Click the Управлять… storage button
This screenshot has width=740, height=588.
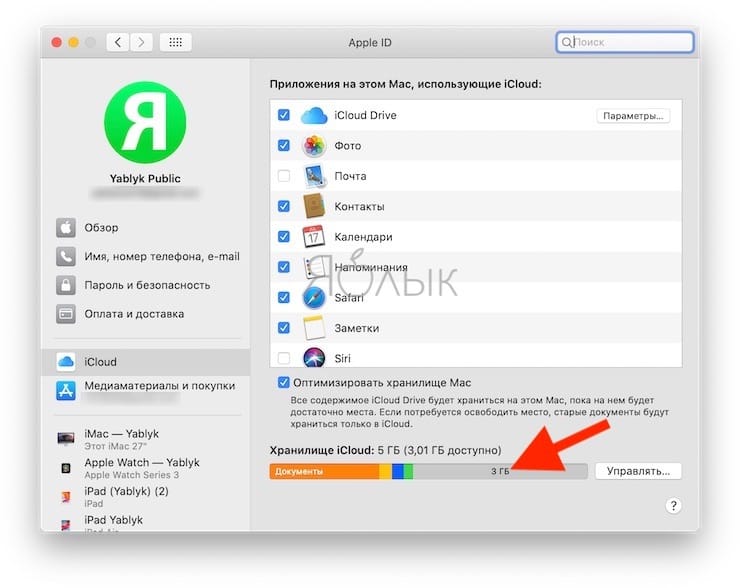tap(638, 471)
